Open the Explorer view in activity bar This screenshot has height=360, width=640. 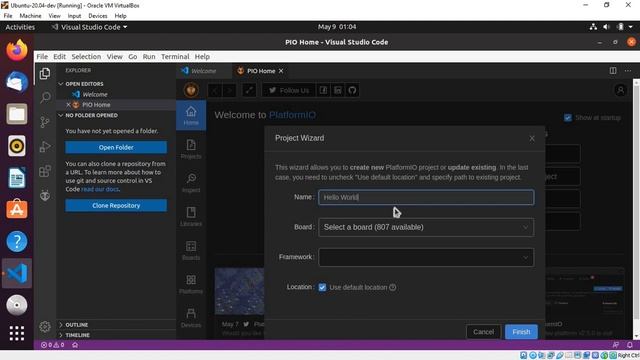tap(45, 73)
